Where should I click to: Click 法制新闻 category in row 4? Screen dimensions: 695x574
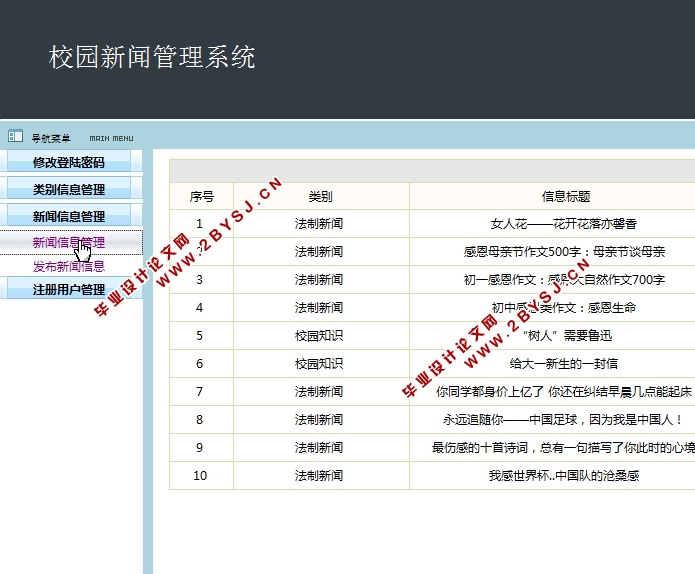(319, 308)
